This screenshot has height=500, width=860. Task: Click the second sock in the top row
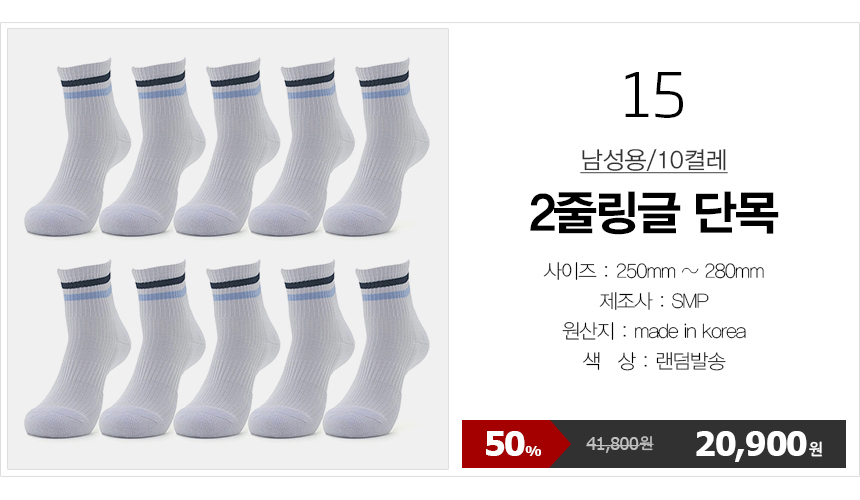[x=151, y=148]
